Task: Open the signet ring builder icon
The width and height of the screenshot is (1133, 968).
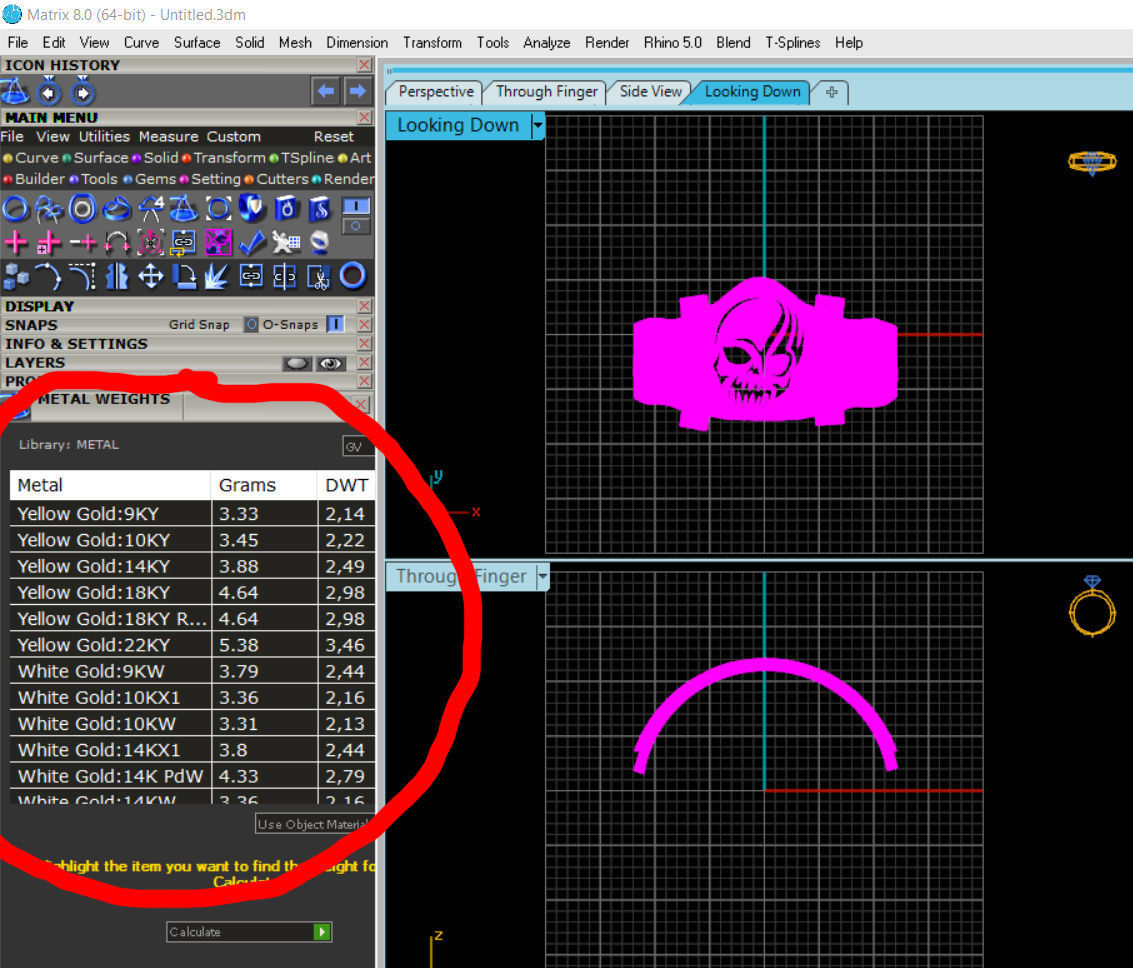Action: [116, 209]
